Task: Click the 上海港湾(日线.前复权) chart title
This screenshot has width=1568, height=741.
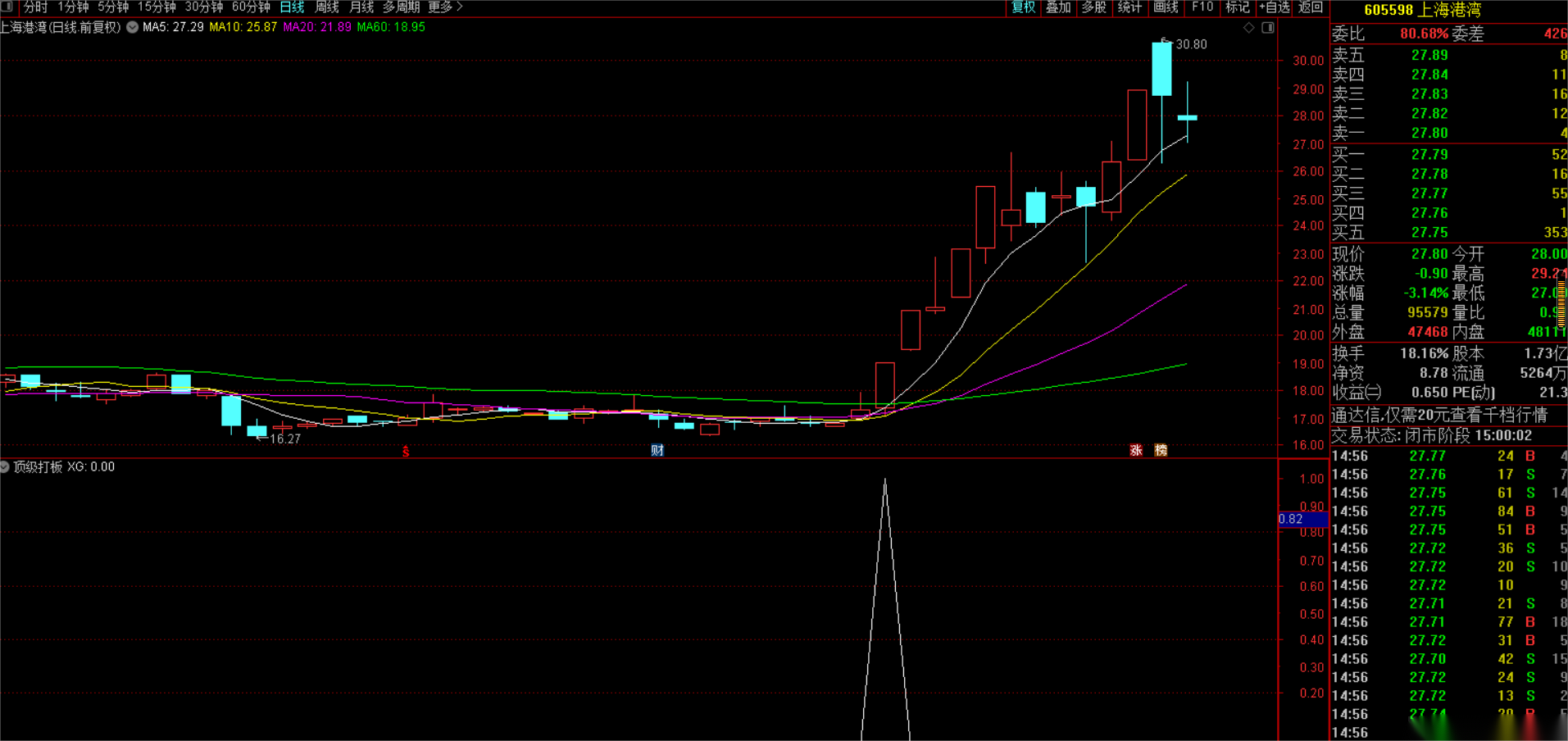Action: click(61, 27)
